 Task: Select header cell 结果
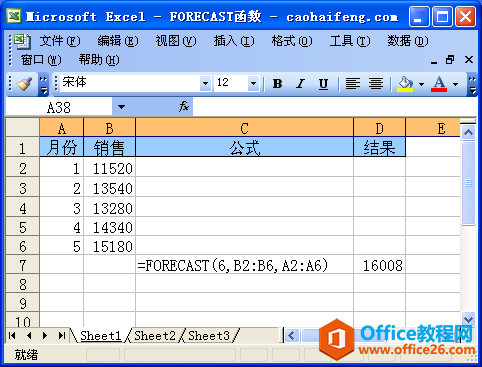point(380,147)
